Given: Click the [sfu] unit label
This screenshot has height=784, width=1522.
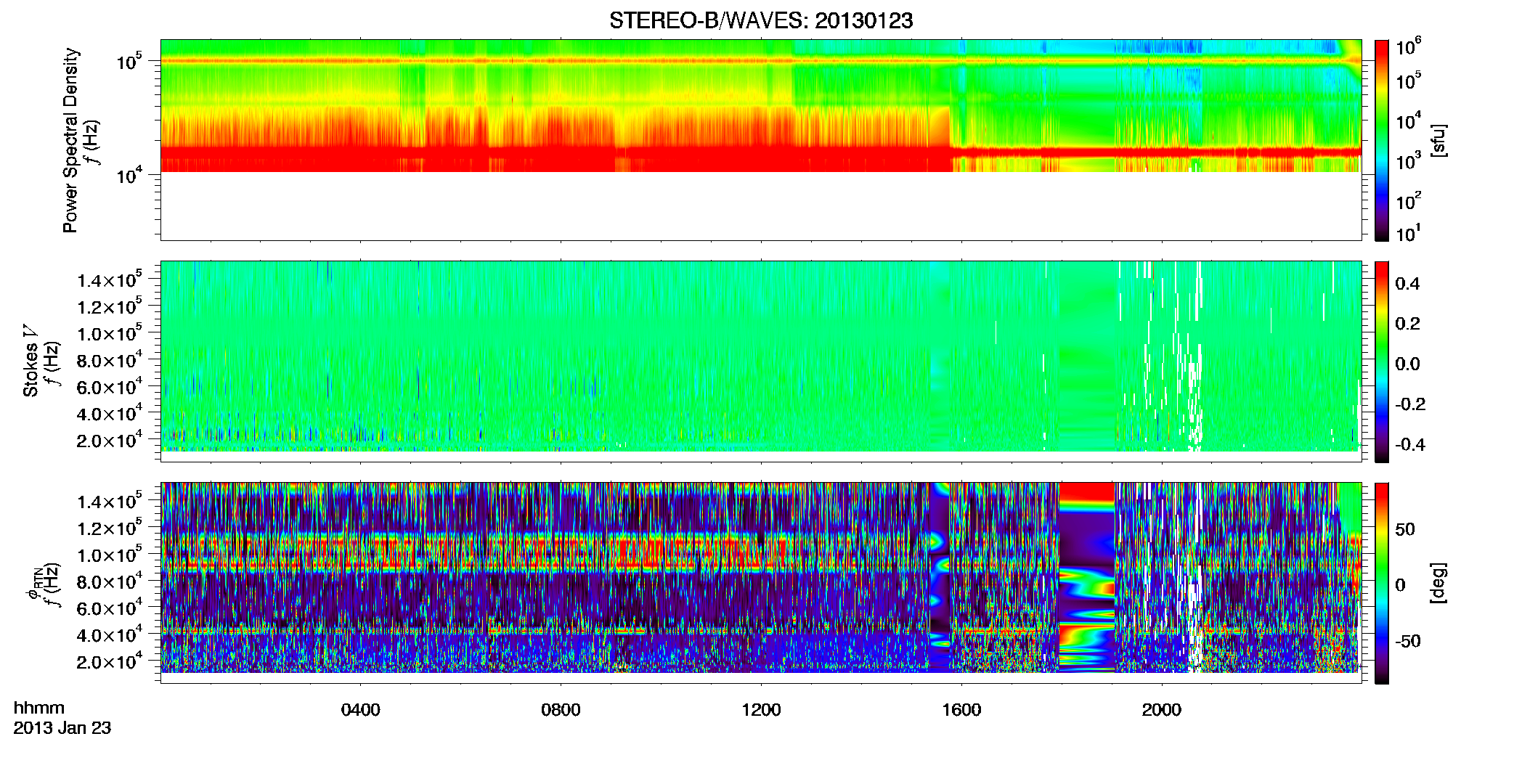Looking at the screenshot, I should pyautogui.click(x=1438, y=140).
